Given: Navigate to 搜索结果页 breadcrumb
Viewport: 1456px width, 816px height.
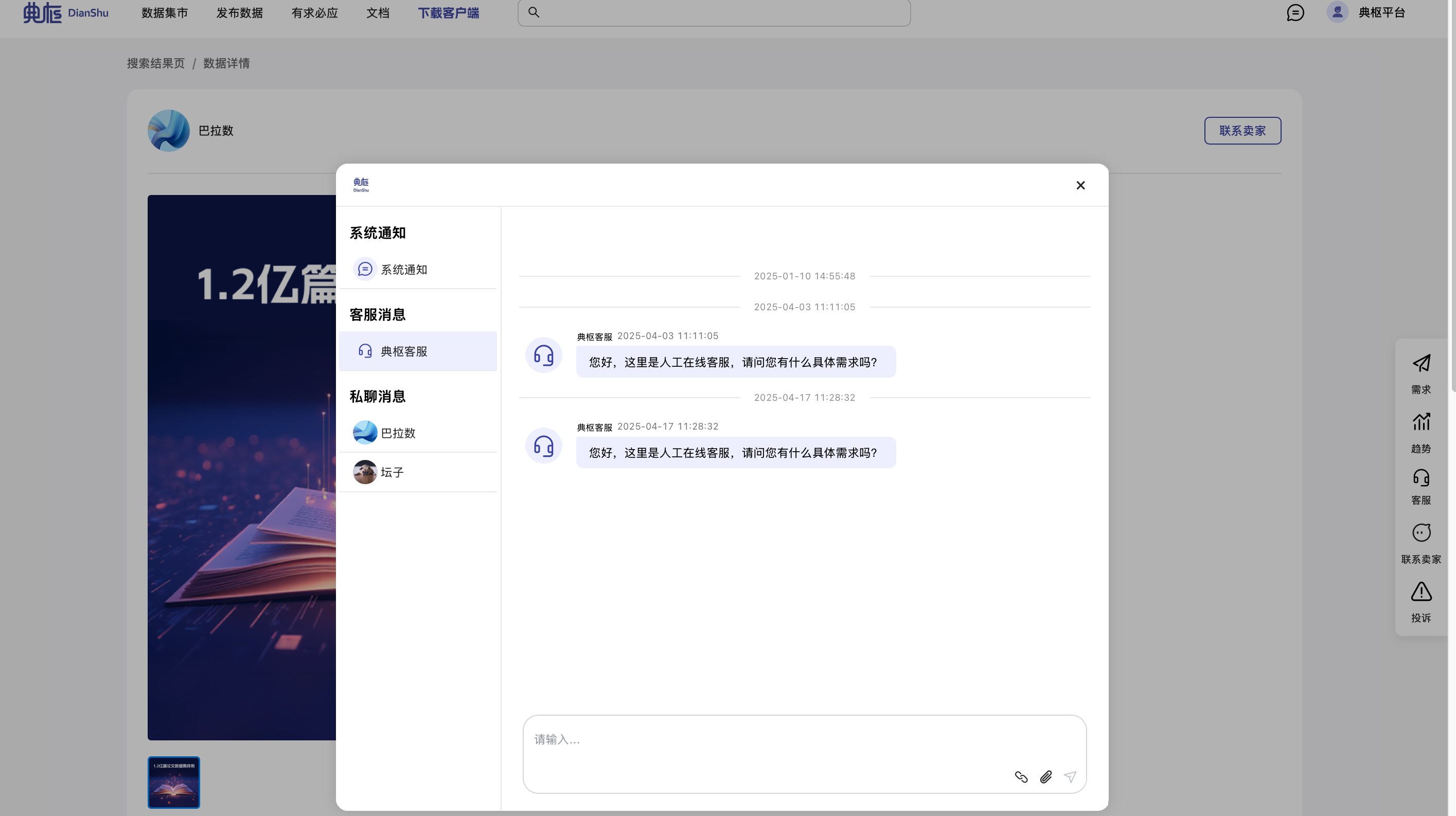Looking at the screenshot, I should [x=156, y=63].
